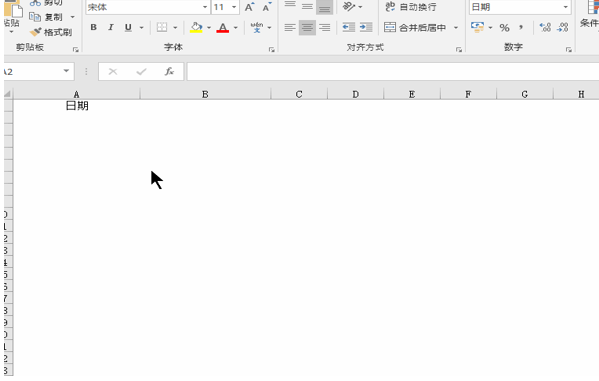The image size is (599, 381).
Task: Open underline style dropdown arrow
Action: [x=141, y=28]
